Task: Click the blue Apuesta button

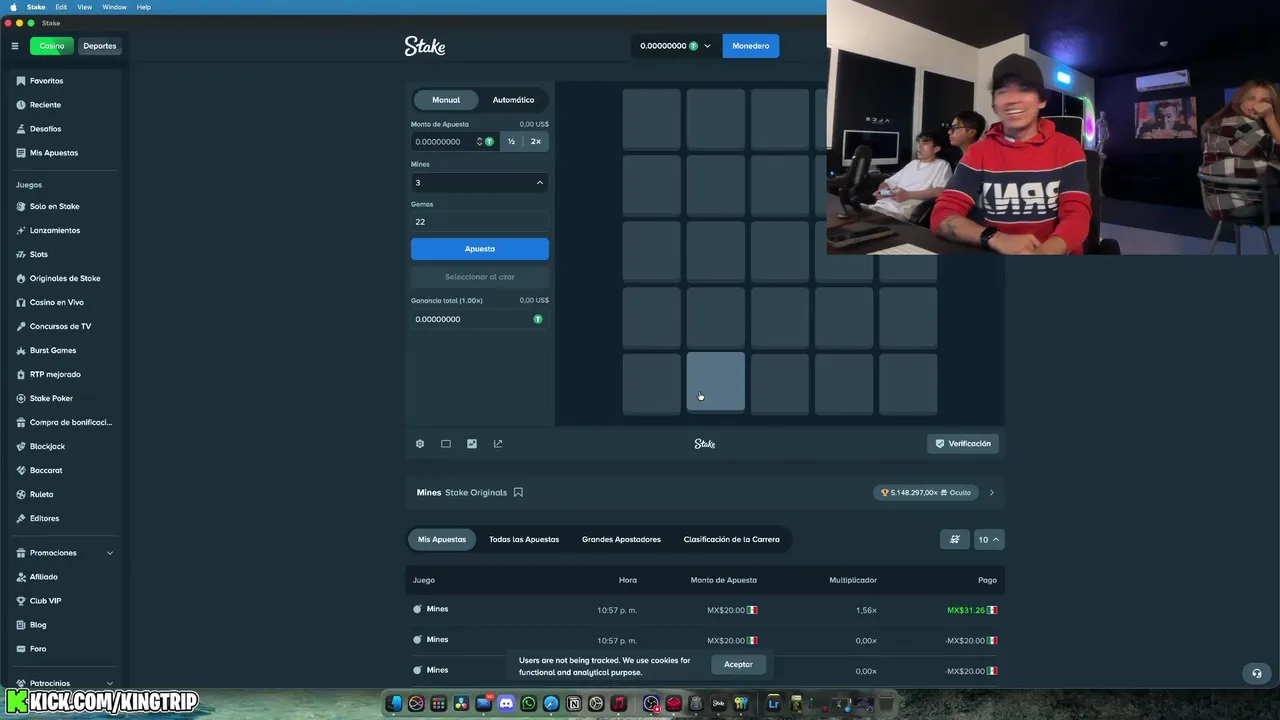Action: click(479, 249)
